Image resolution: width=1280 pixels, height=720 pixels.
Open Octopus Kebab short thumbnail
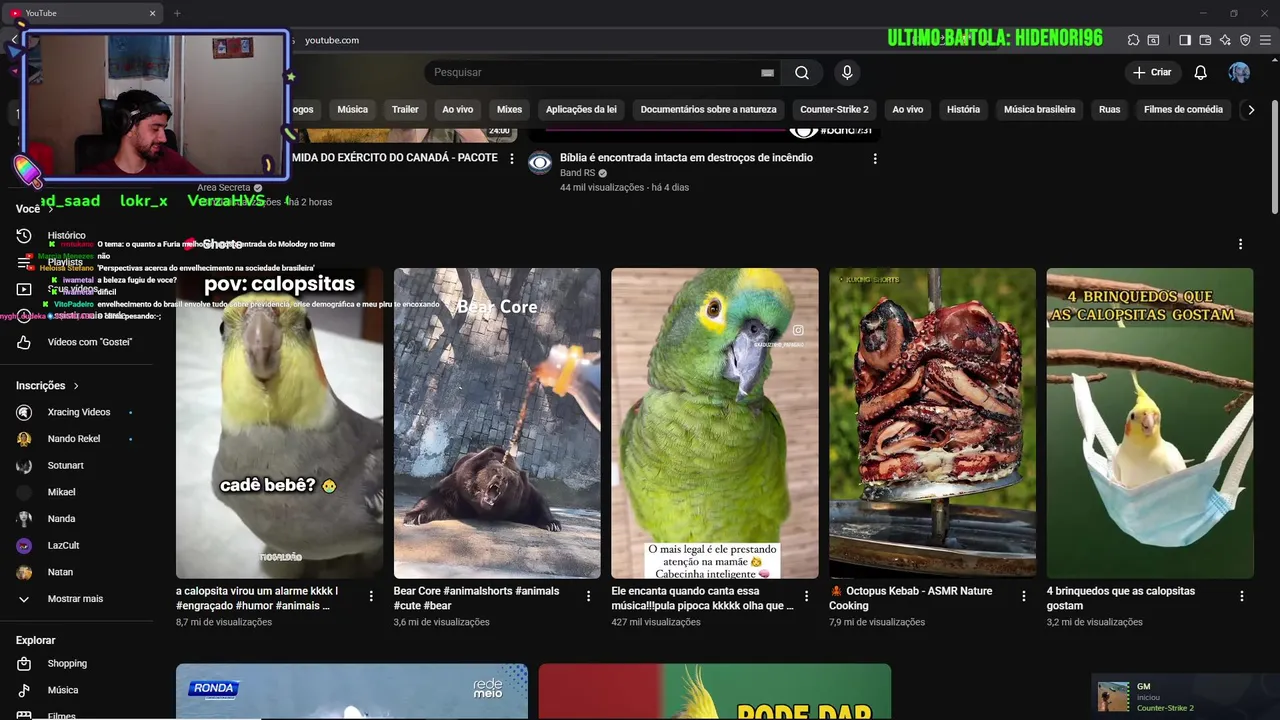[x=932, y=423]
